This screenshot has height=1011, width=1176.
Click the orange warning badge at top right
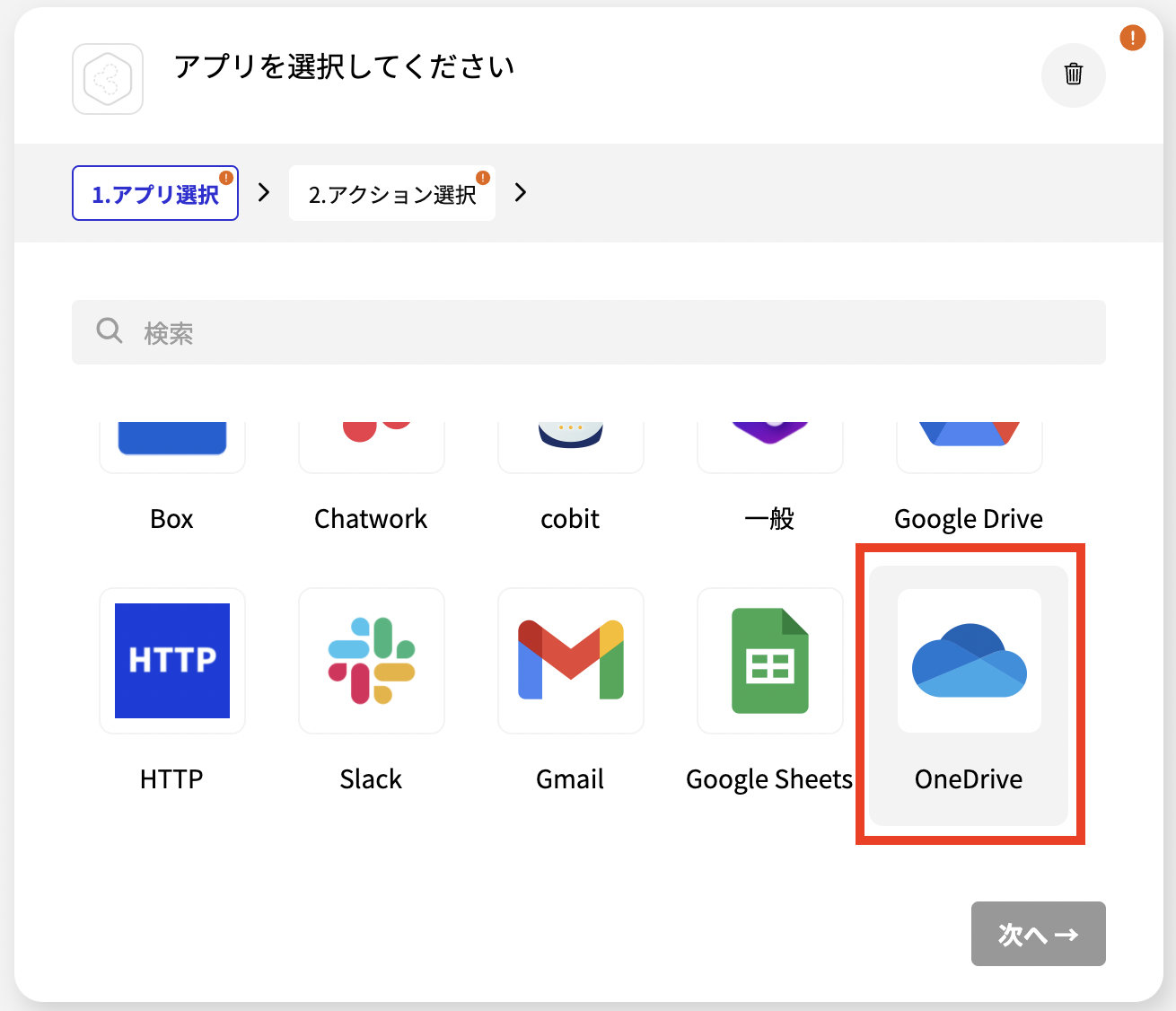pos(1132,38)
